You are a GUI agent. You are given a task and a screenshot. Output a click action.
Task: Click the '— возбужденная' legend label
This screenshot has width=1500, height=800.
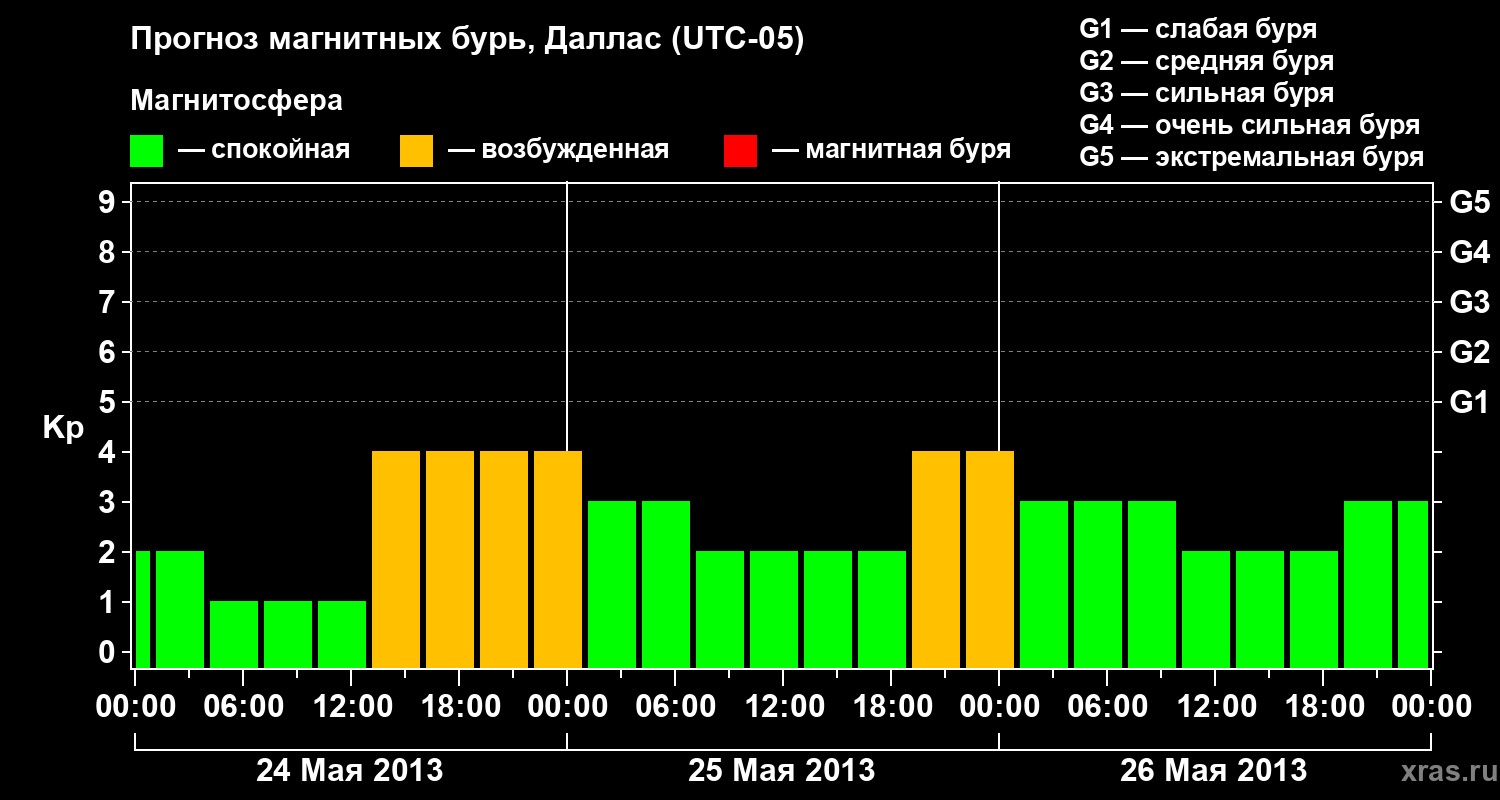pyautogui.click(x=558, y=150)
